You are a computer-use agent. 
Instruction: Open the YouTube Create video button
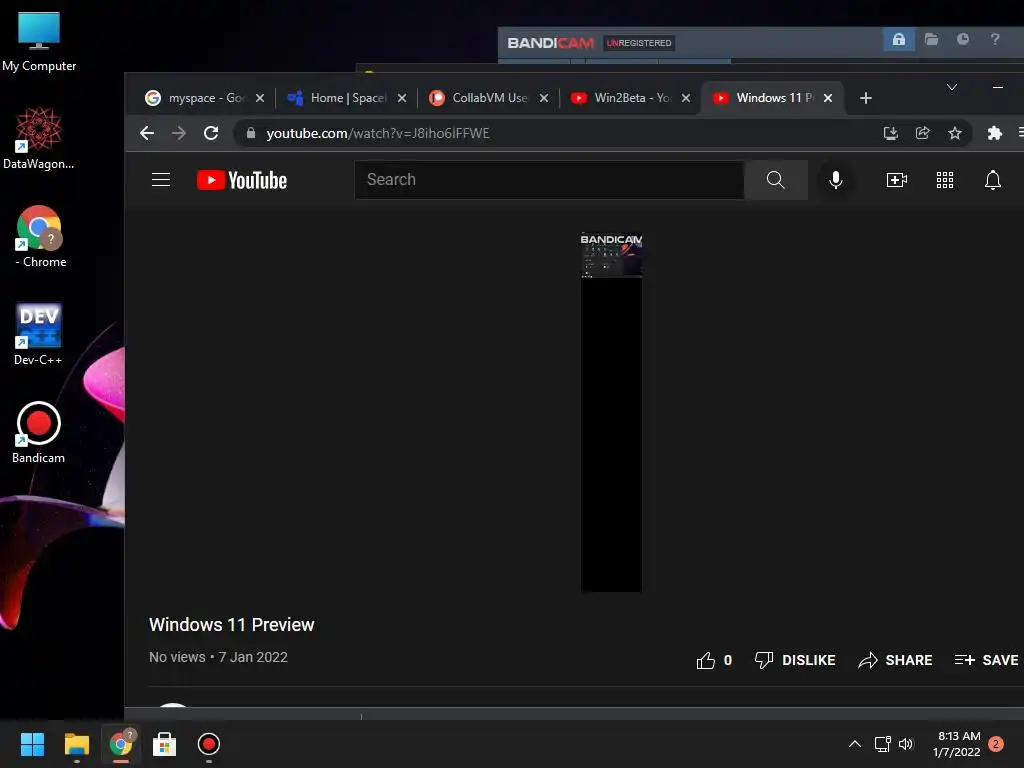(x=897, y=180)
